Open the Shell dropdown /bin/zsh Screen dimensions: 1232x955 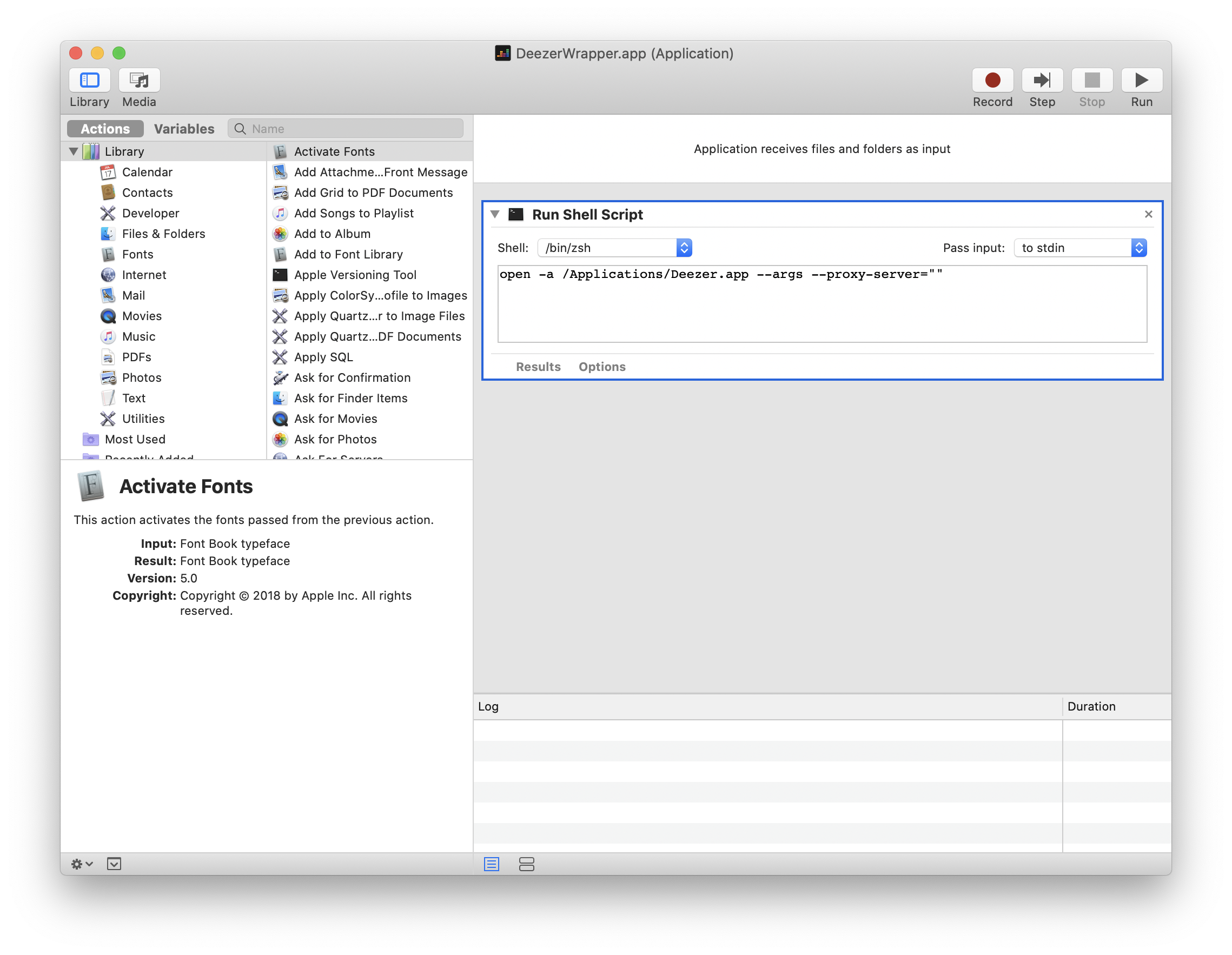(615, 248)
